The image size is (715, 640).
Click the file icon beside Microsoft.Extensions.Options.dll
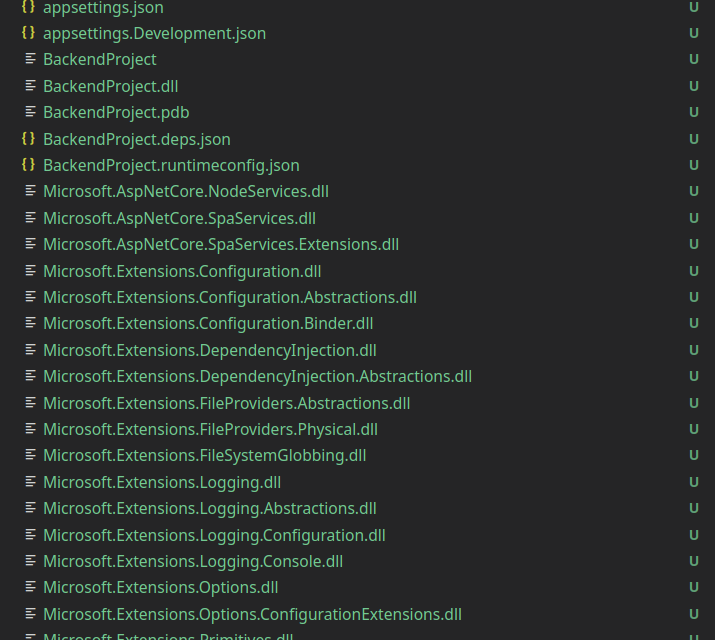coord(31,587)
